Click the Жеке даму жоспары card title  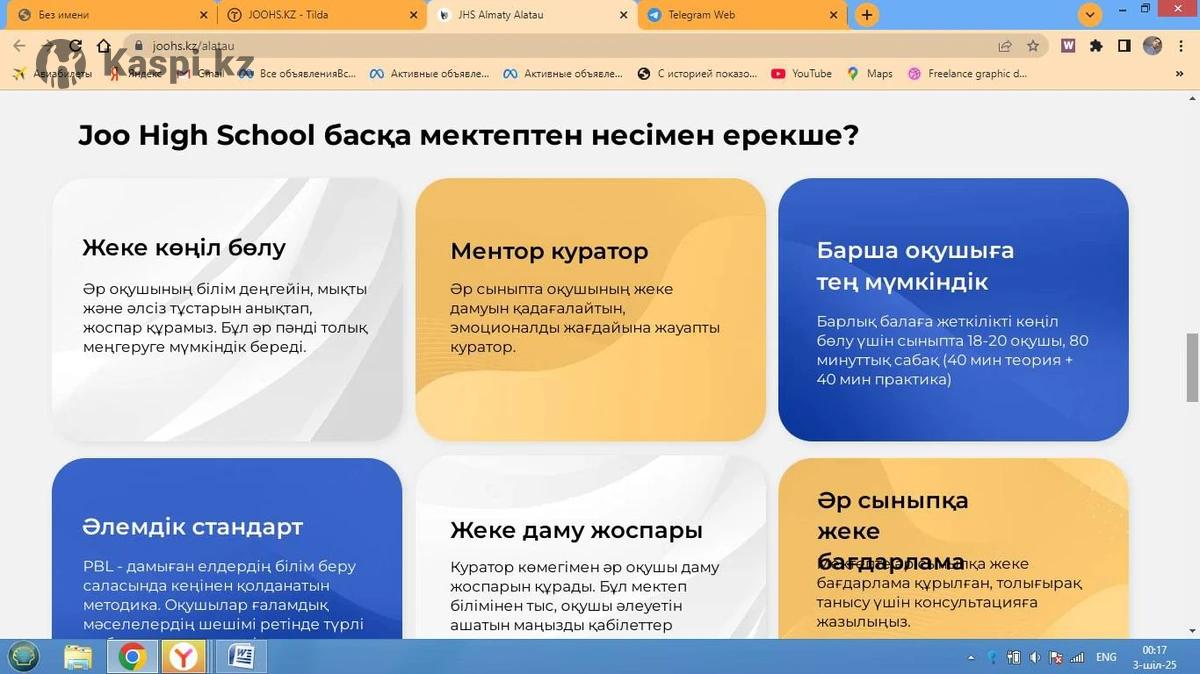click(576, 530)
